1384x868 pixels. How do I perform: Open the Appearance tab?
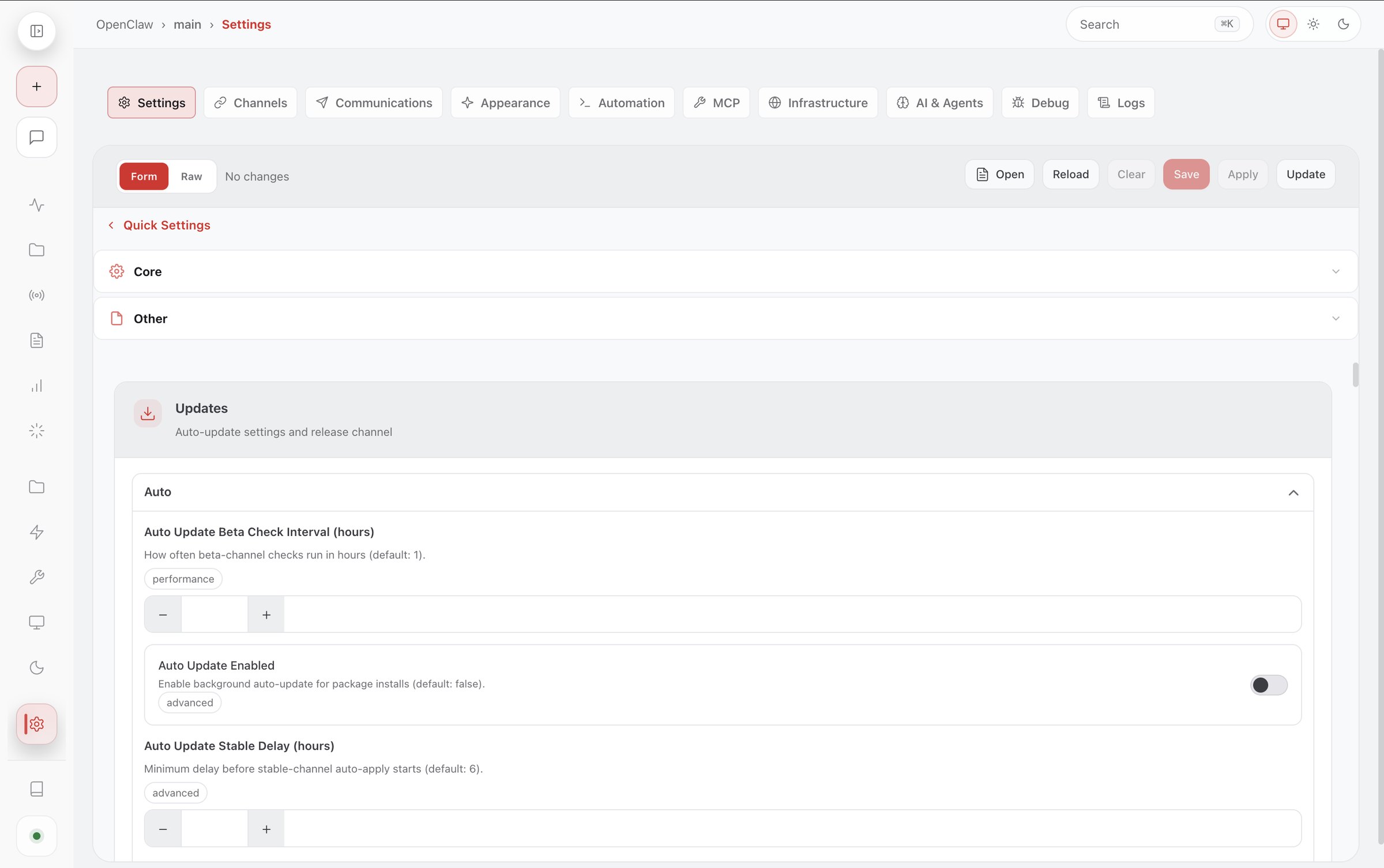(505, 103)
